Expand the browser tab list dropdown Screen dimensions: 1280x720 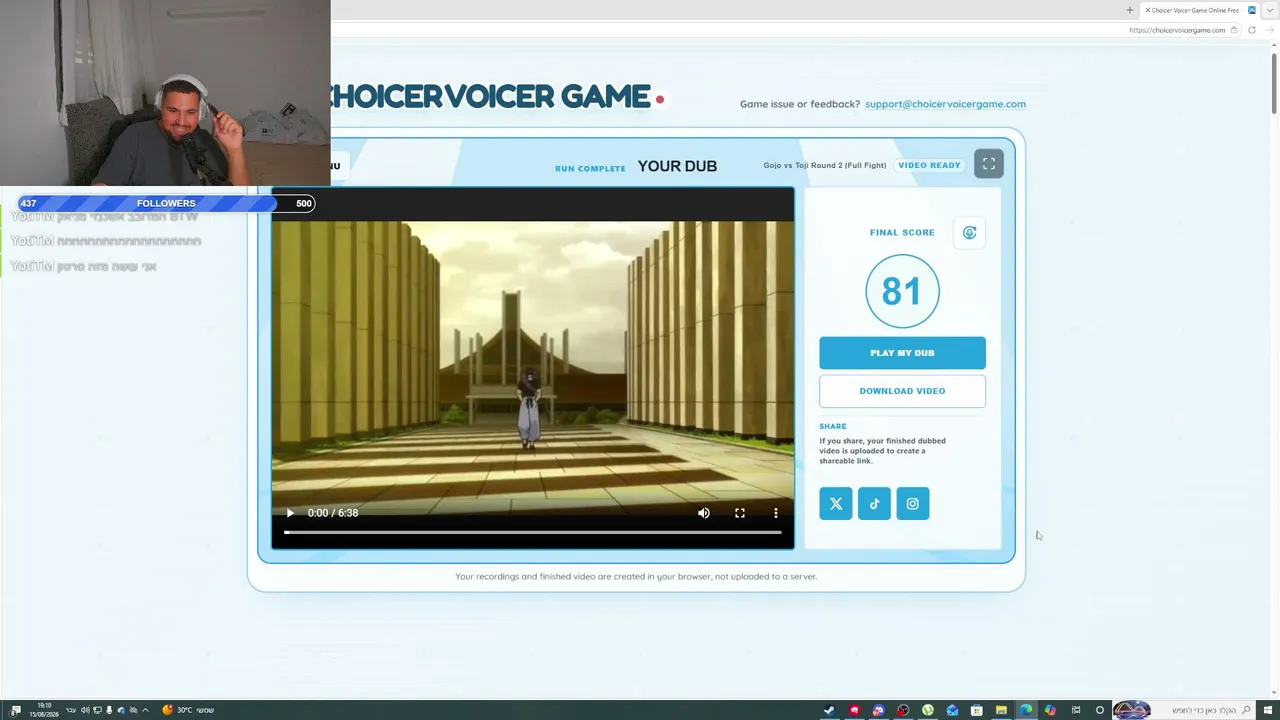tap(1270, 10)
